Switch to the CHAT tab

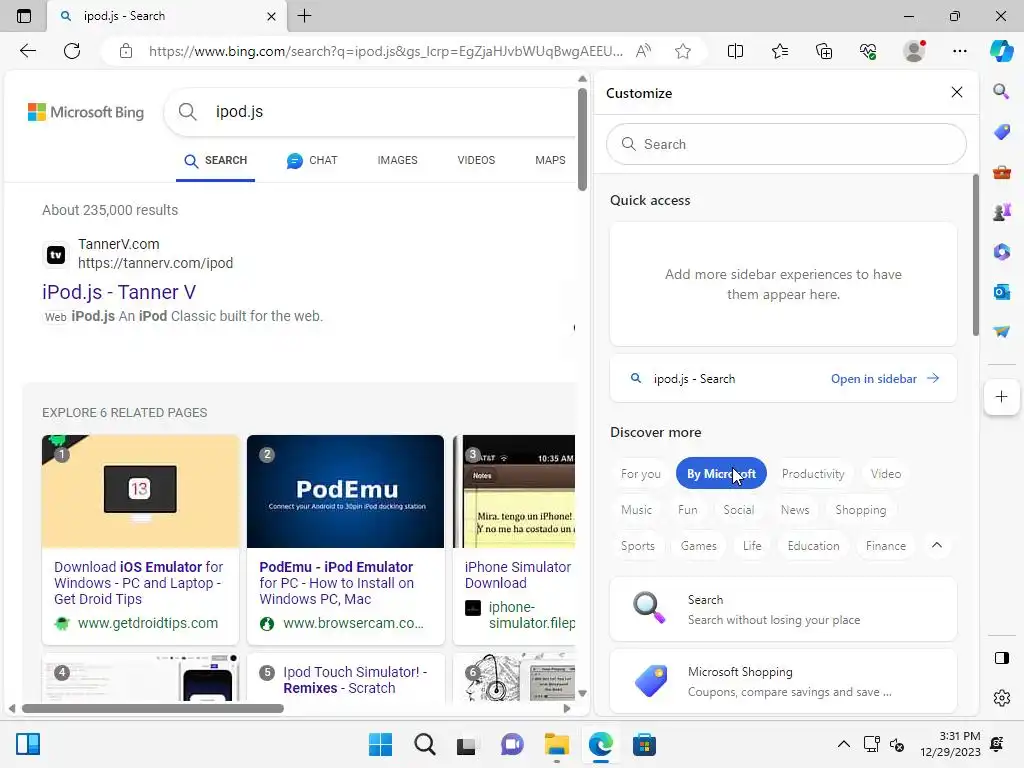[312, 160]
